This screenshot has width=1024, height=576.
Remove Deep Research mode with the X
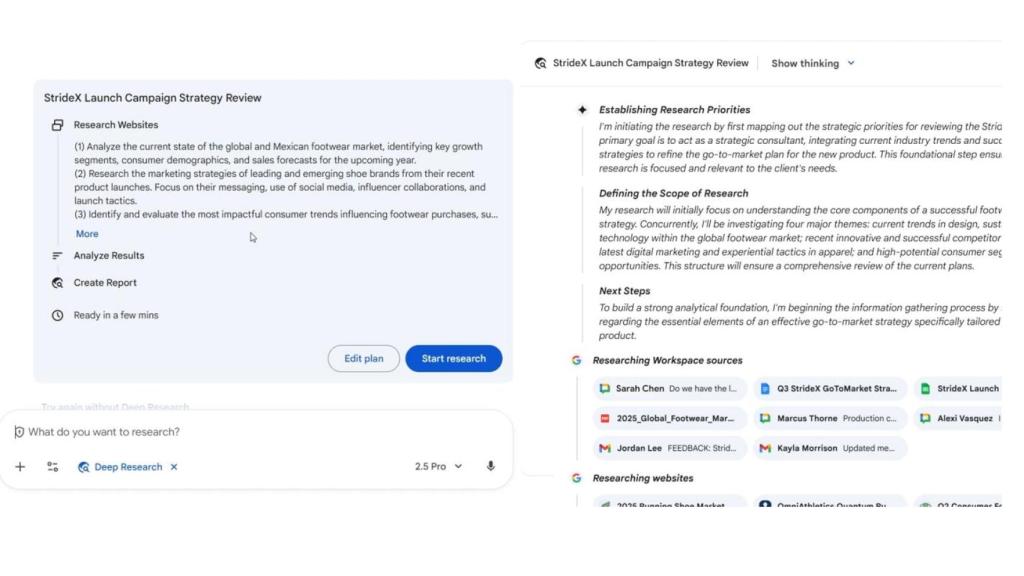click(x=174, y=467)
